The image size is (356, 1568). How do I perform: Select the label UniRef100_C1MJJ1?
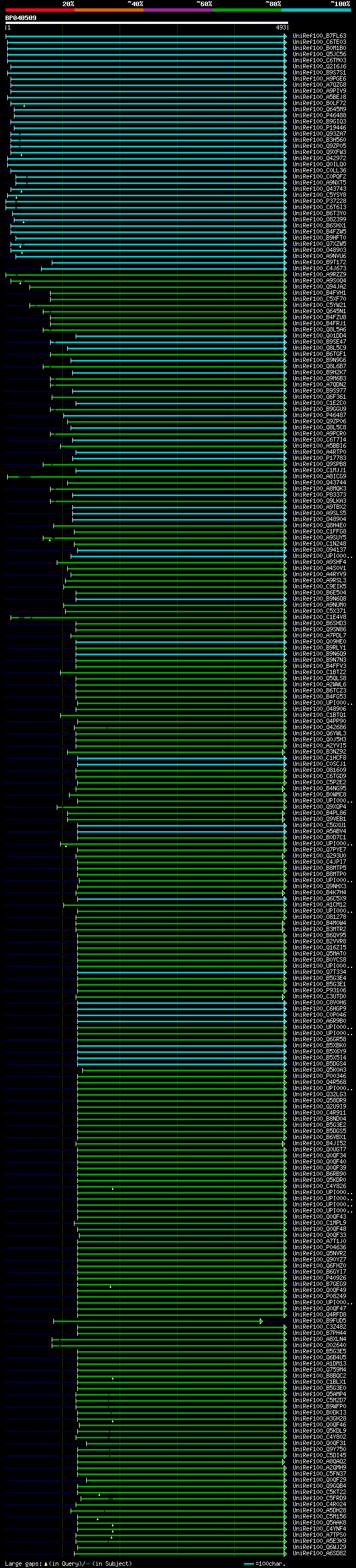[319, 470]
